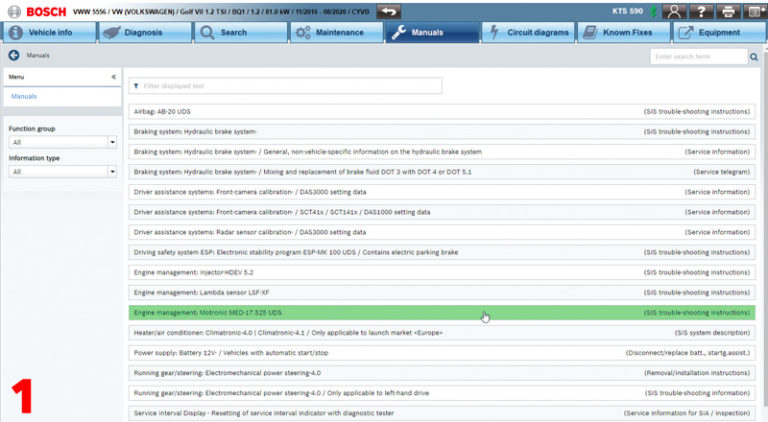Click the green KTS 590 connection icon
Image resolution: width=768 pixels, height=422 pixels.
[x=653, y=10]
